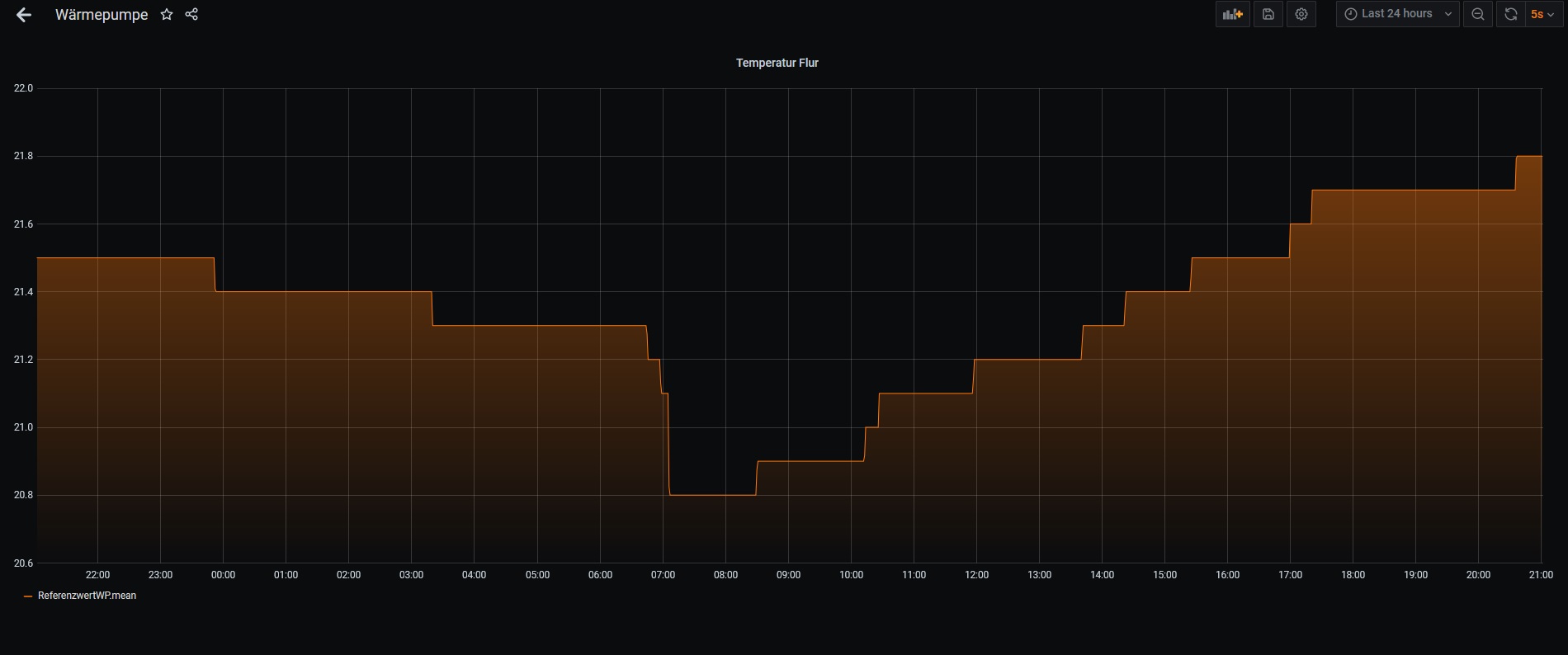Save the dashboard

pos(1268,14)
